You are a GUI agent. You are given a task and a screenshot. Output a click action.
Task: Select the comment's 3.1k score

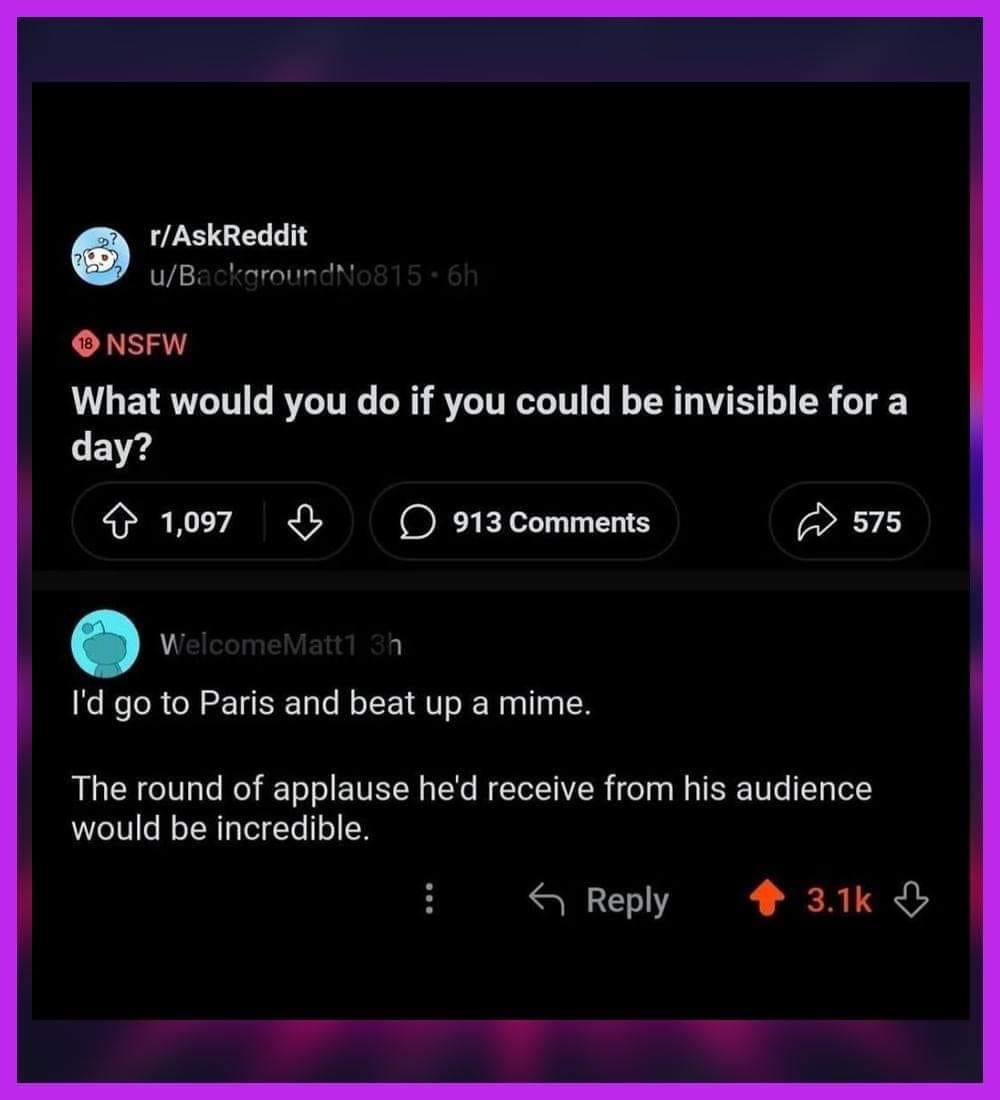(838, 900)
